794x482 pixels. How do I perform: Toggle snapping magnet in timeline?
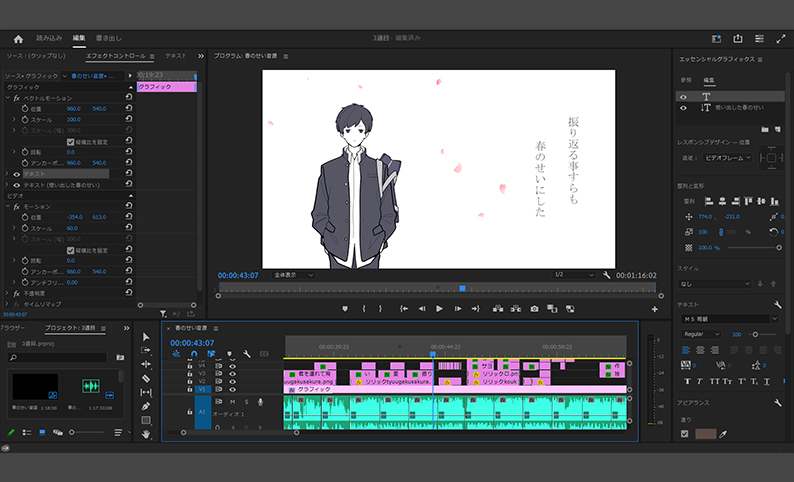193,354
